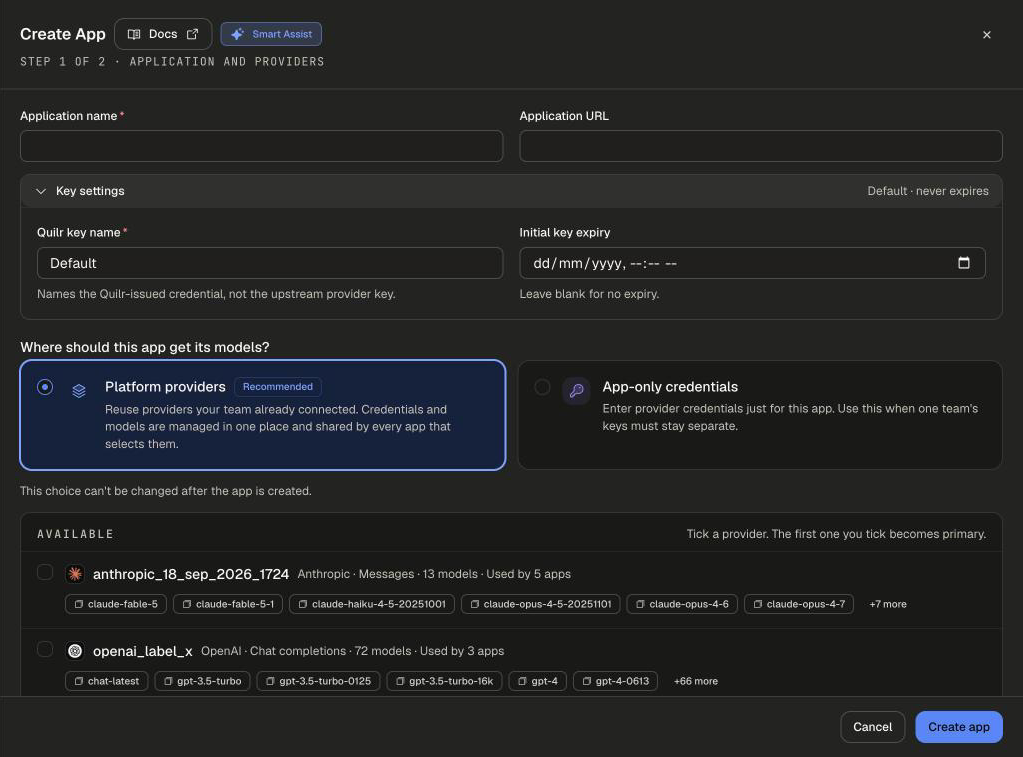Copy the claude-fable-5-1 model chip
Viewport: 1023px width, 757px height.
(228, 604)
